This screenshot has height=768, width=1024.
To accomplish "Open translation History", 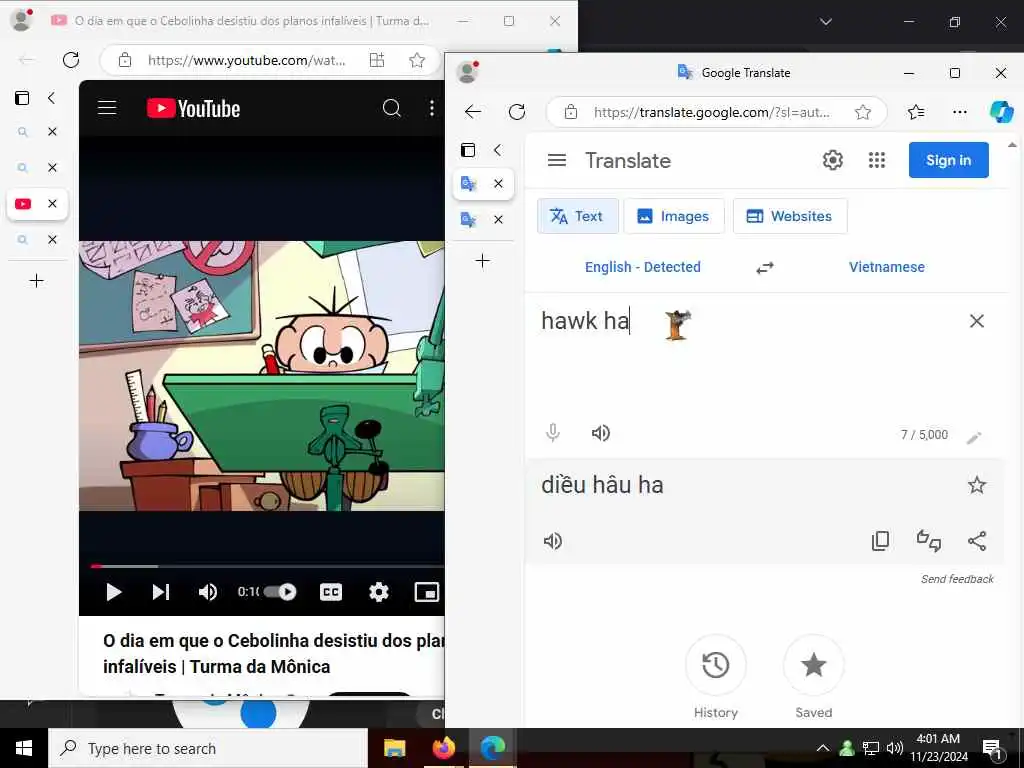I will click(716, 665).
